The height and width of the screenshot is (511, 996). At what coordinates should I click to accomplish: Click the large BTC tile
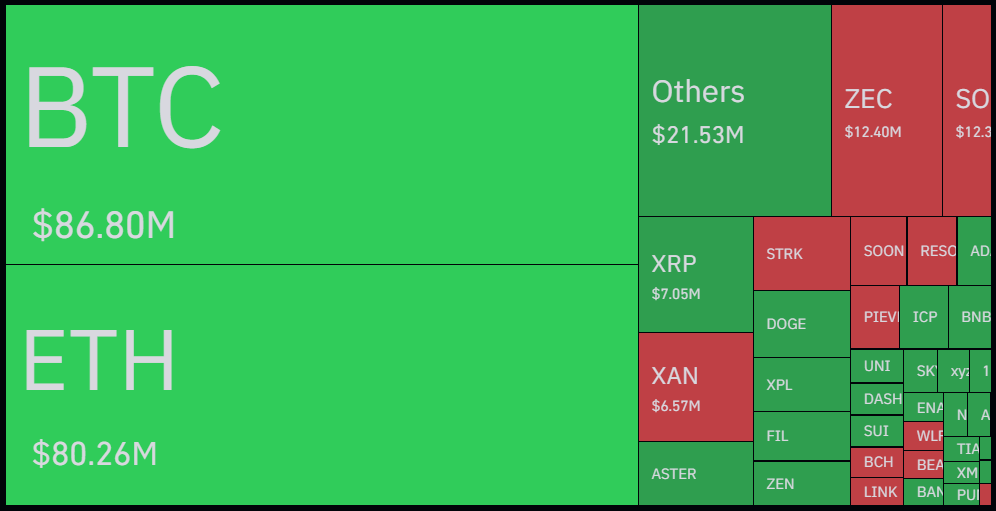click(x=320, y=135)
